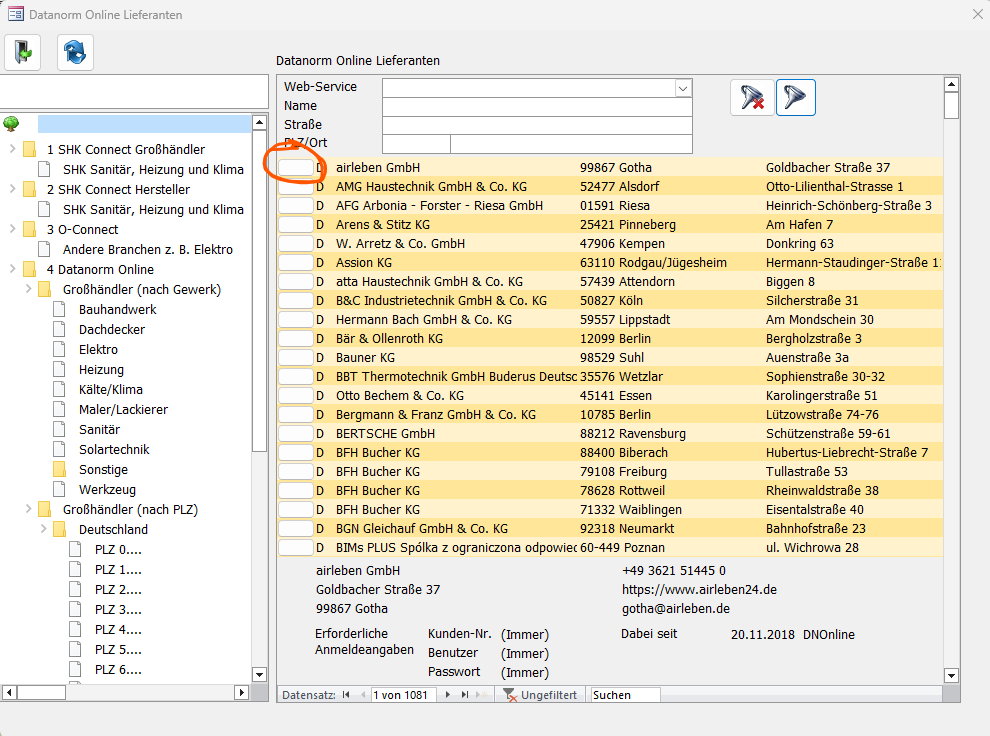This screenshot has width=990, height=736.
Task: Expand the 1 SHK Connect Großhändler node
Action: (x=13, y=149)
